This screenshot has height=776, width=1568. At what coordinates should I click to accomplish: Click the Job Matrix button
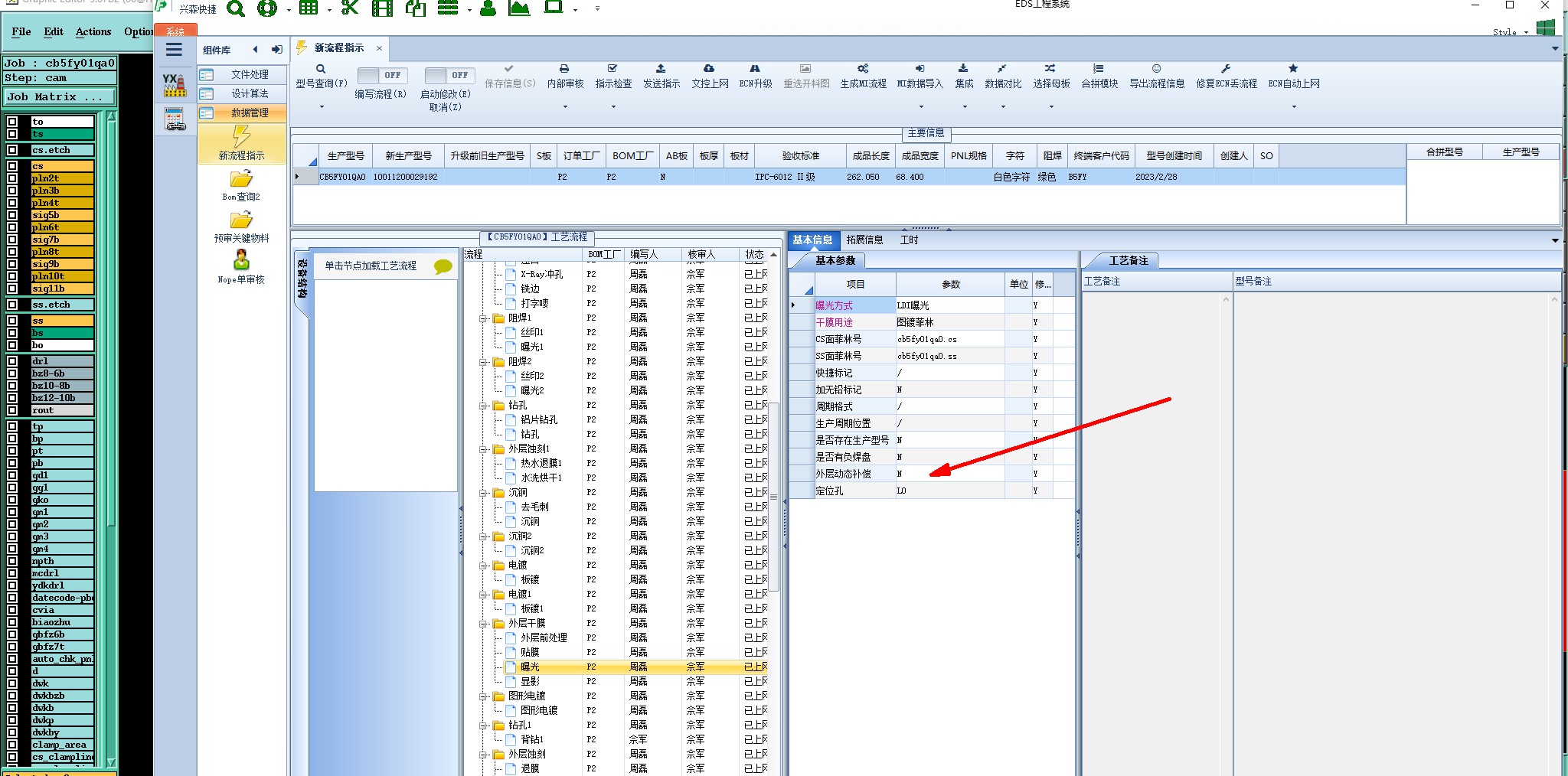[x=60, y=97]
